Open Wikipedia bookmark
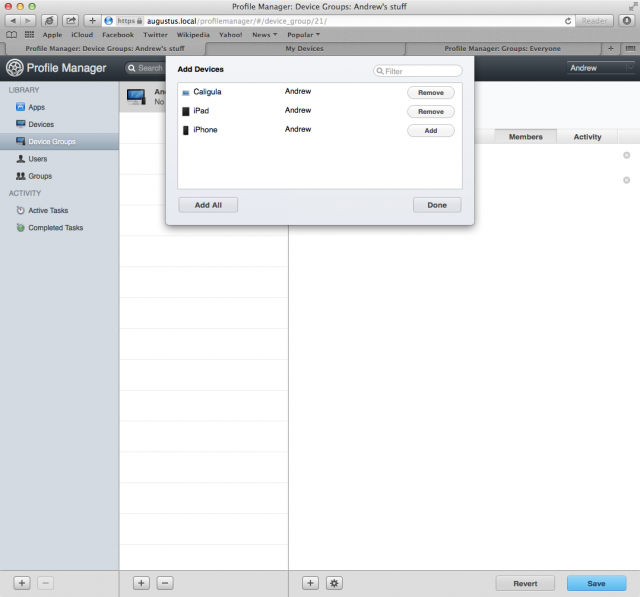 [193, 35]
